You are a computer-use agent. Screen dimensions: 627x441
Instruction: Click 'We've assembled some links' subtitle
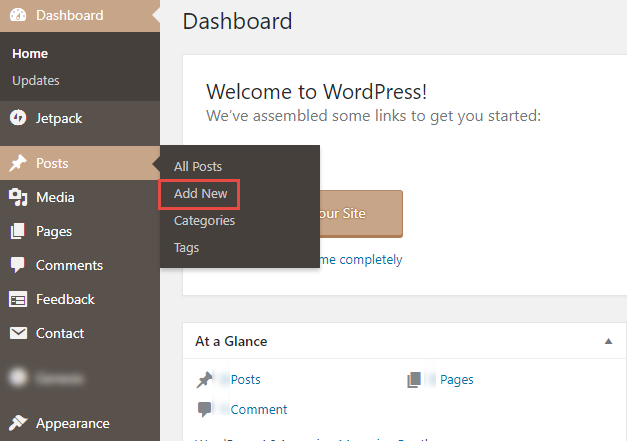pyautogui.click(x=373, y=116)
